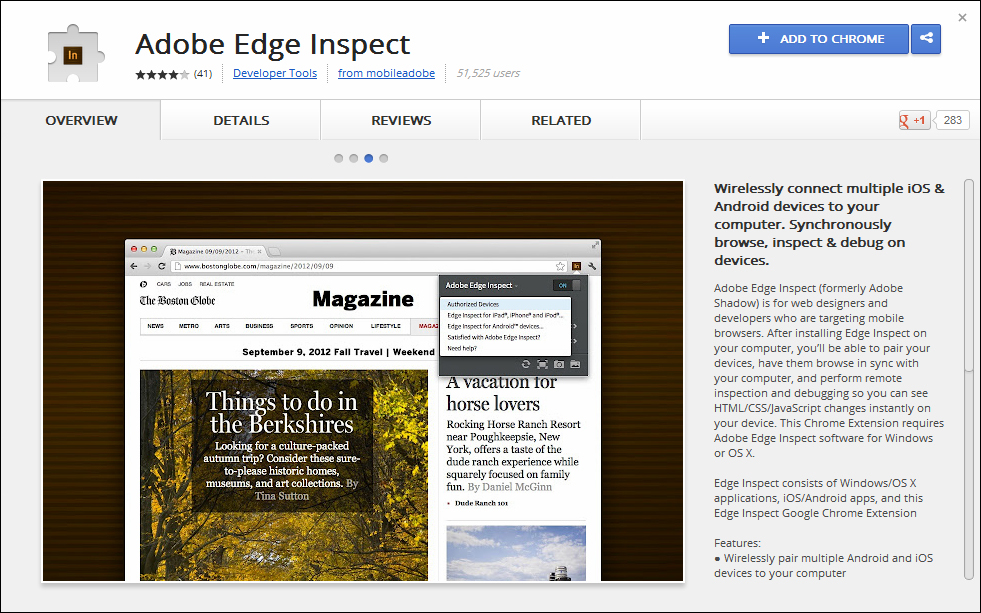Click the reload icon in the screenshot's browser
Screen dimensions: 981x613
click(161, 266)
